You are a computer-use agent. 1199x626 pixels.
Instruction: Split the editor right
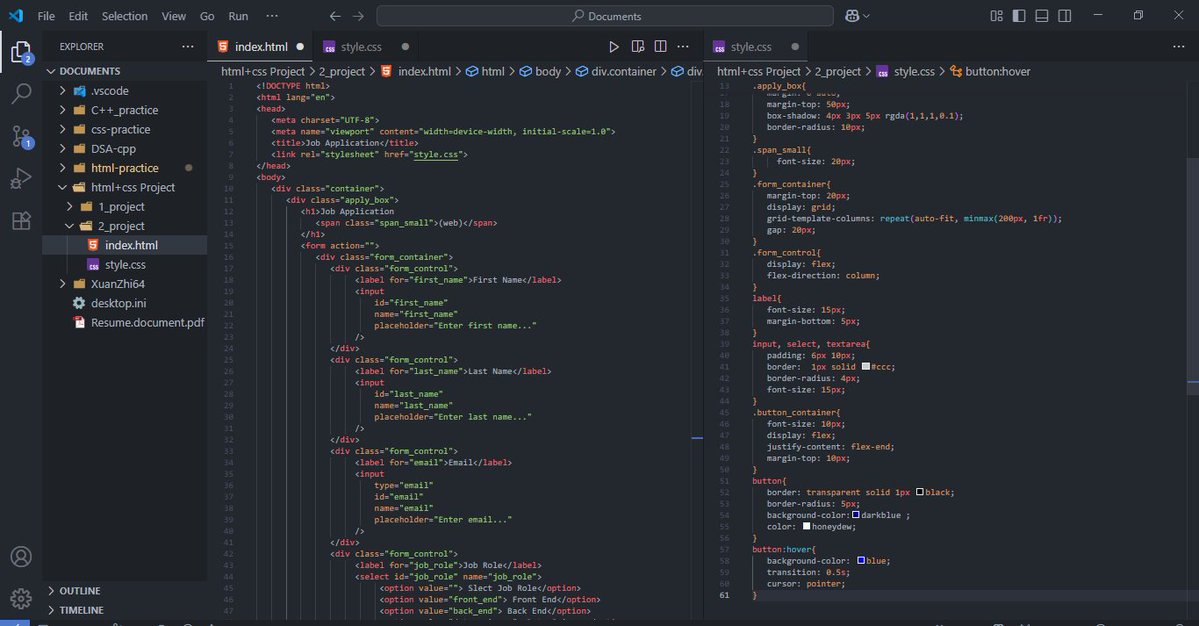click(x=660, y=47)
